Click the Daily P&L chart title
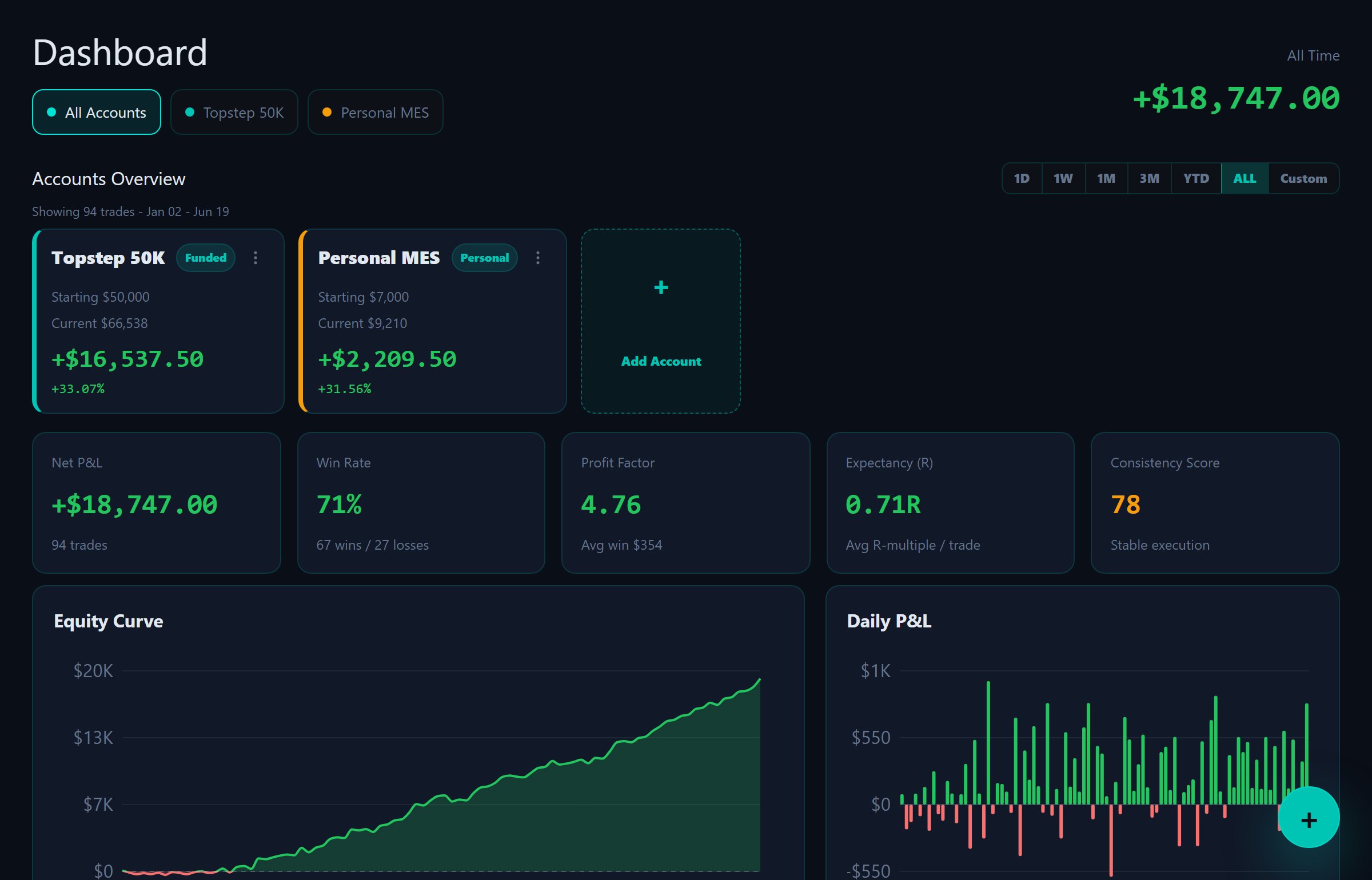1372x880 pixels. coord(889,621)
